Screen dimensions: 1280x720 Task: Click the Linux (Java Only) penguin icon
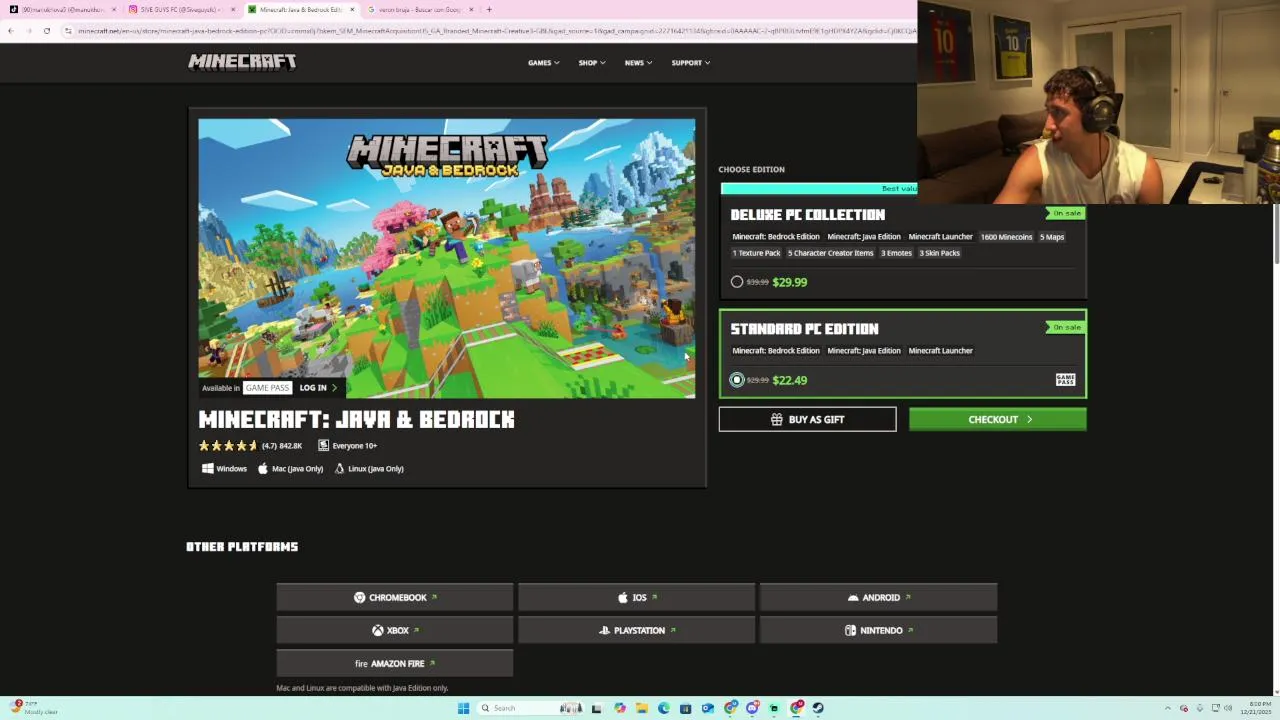pyautogui.click(x=339, y=469)
